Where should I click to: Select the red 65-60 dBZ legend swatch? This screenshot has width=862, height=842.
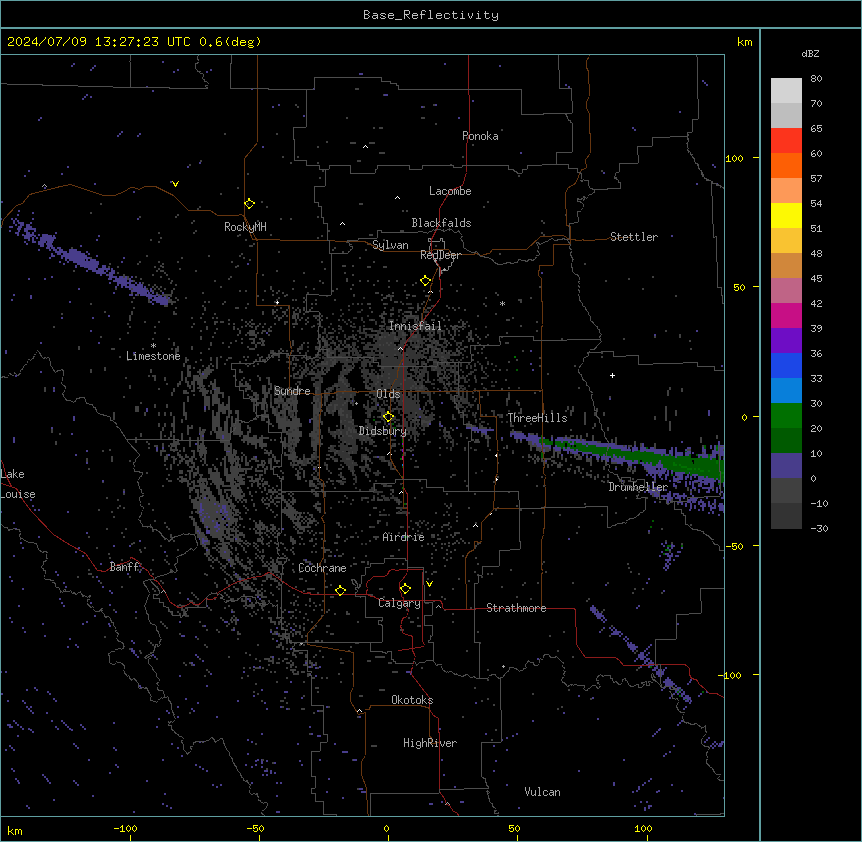[x=786, y=141]
